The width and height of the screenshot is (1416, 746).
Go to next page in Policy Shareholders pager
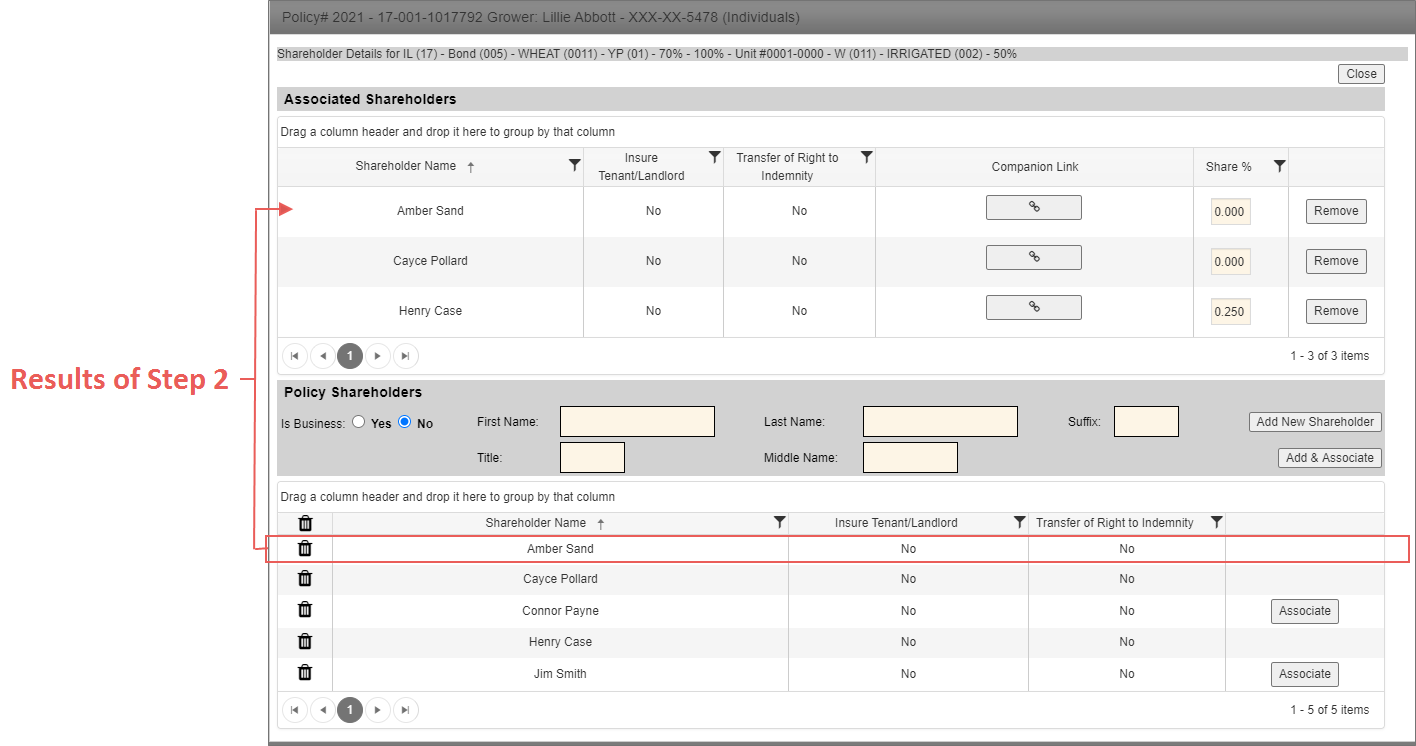click(x=377, y=710)
